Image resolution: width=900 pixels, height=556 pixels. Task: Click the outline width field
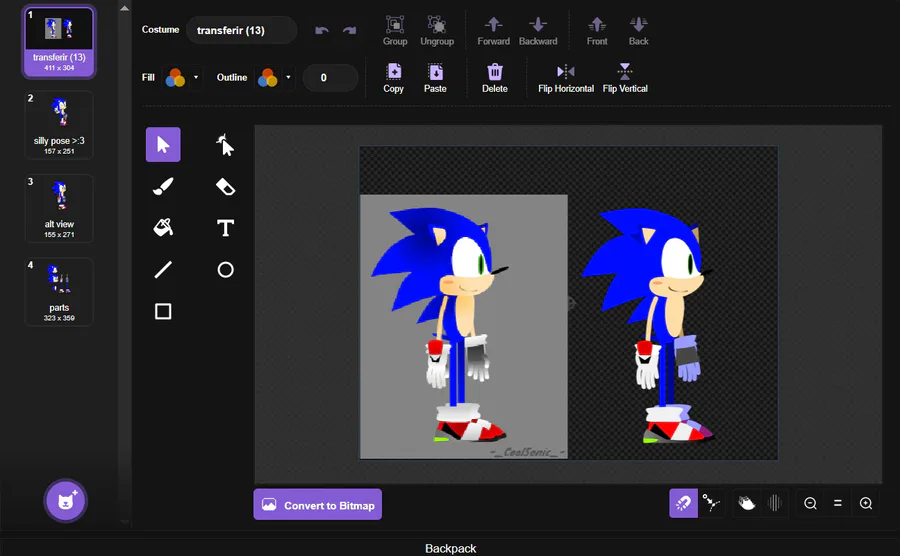pyautogui.click(x=330, y=77)
